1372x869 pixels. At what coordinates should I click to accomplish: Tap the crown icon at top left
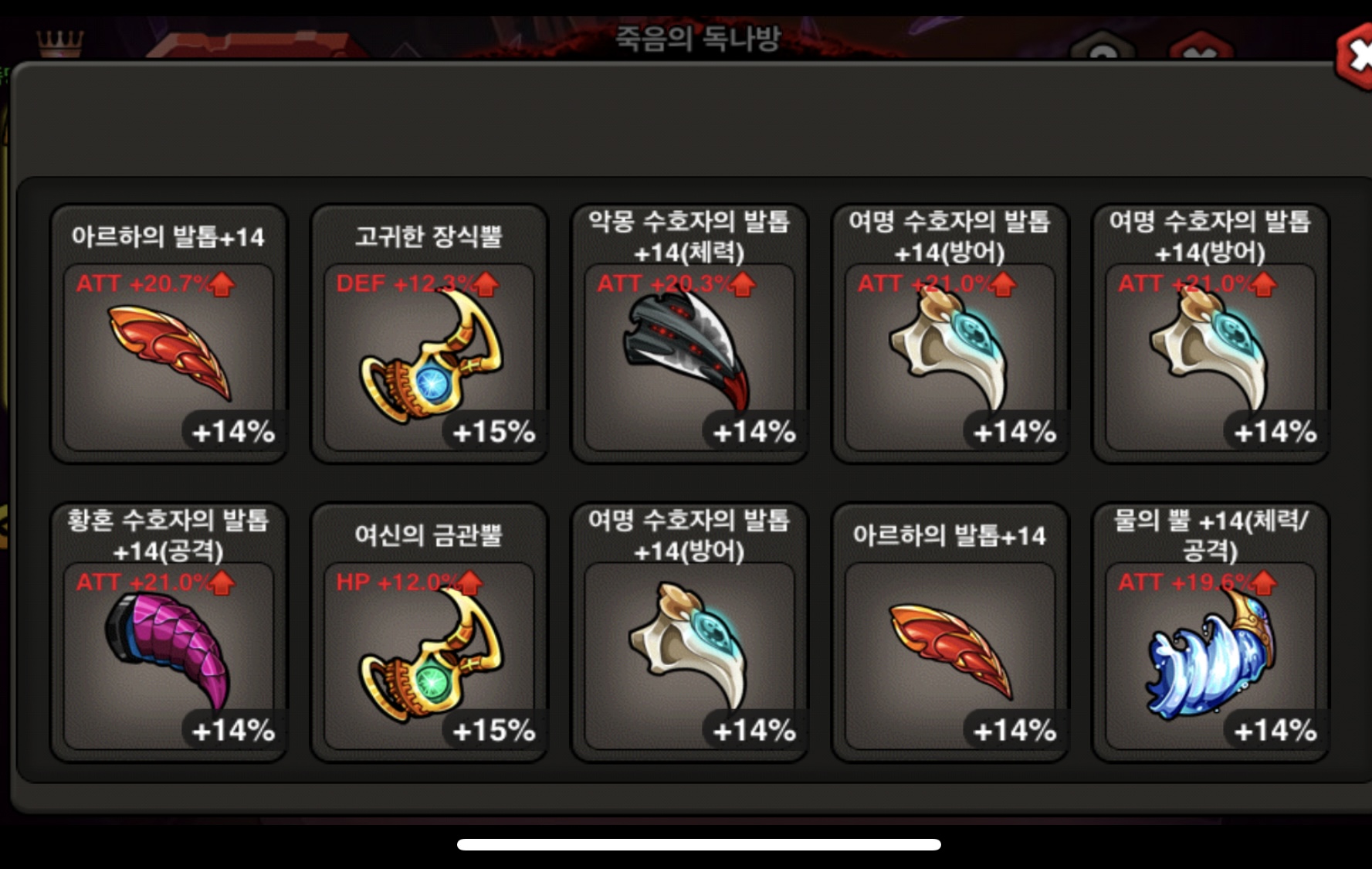60,42
